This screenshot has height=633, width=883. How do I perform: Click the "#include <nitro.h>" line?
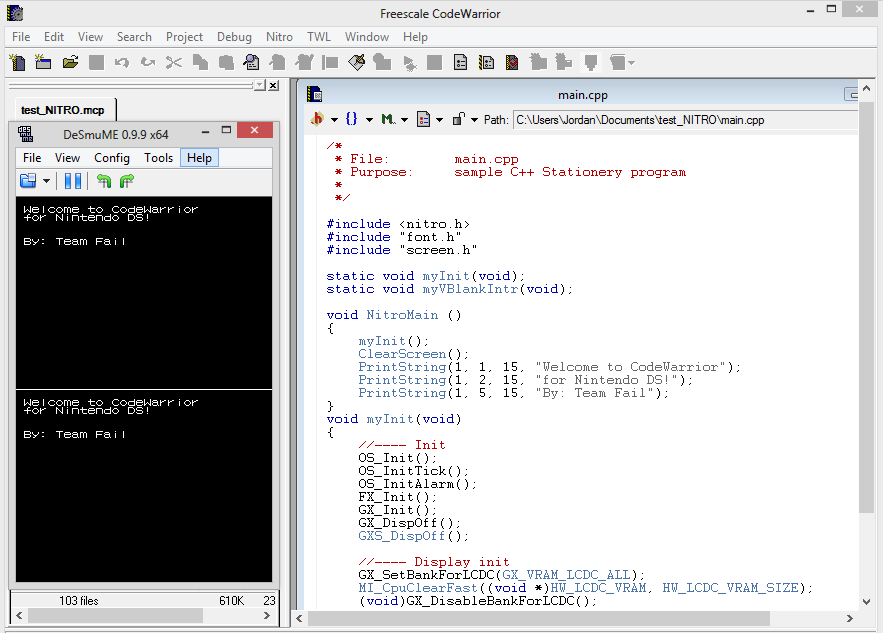398,224
